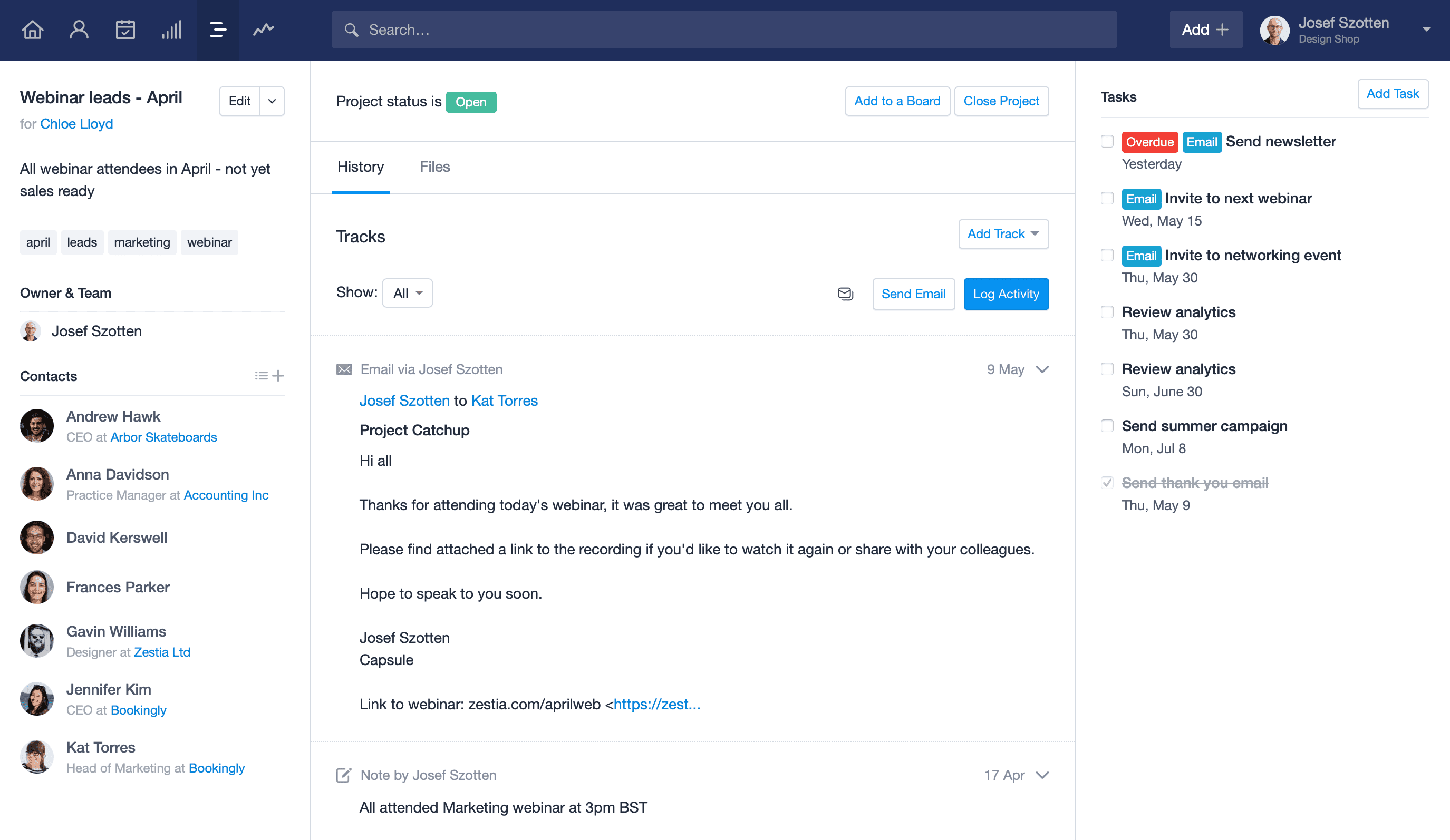Screen dimensions: 1450x840
Task: Open the Add Track dropdown
Action: (1003, 234)
